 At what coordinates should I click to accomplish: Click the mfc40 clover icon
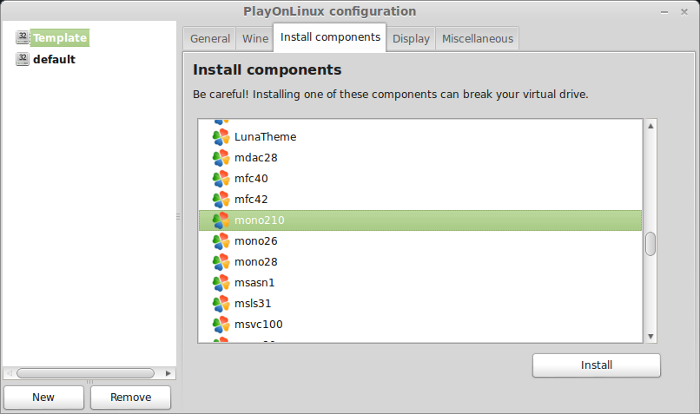(221, 179)
